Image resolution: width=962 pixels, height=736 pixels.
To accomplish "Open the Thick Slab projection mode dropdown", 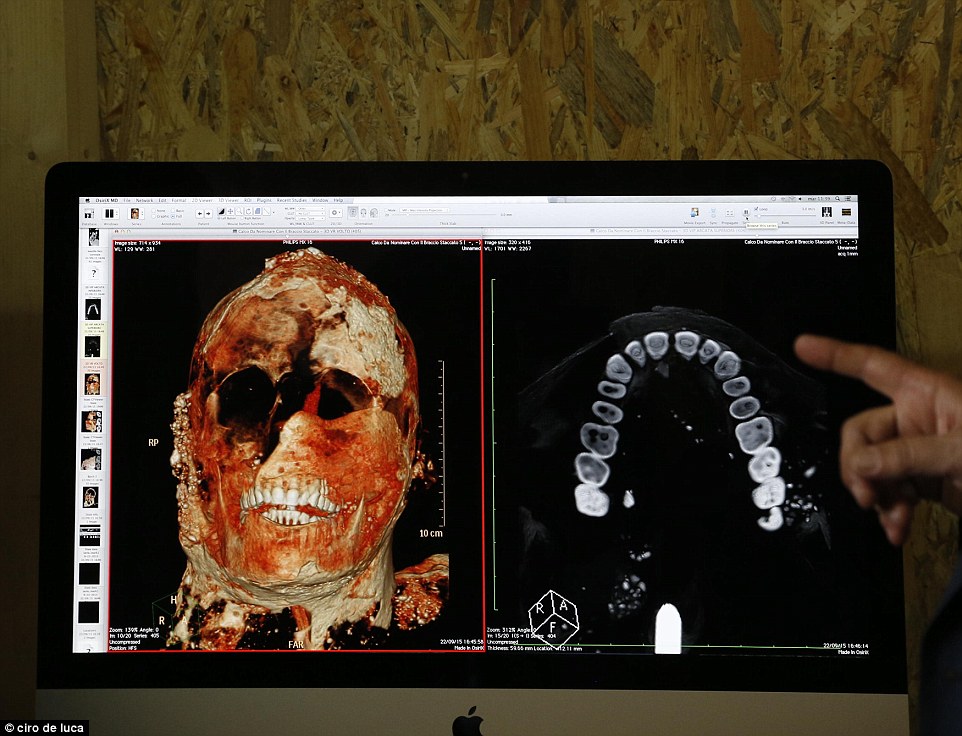I will coord(425,210).
